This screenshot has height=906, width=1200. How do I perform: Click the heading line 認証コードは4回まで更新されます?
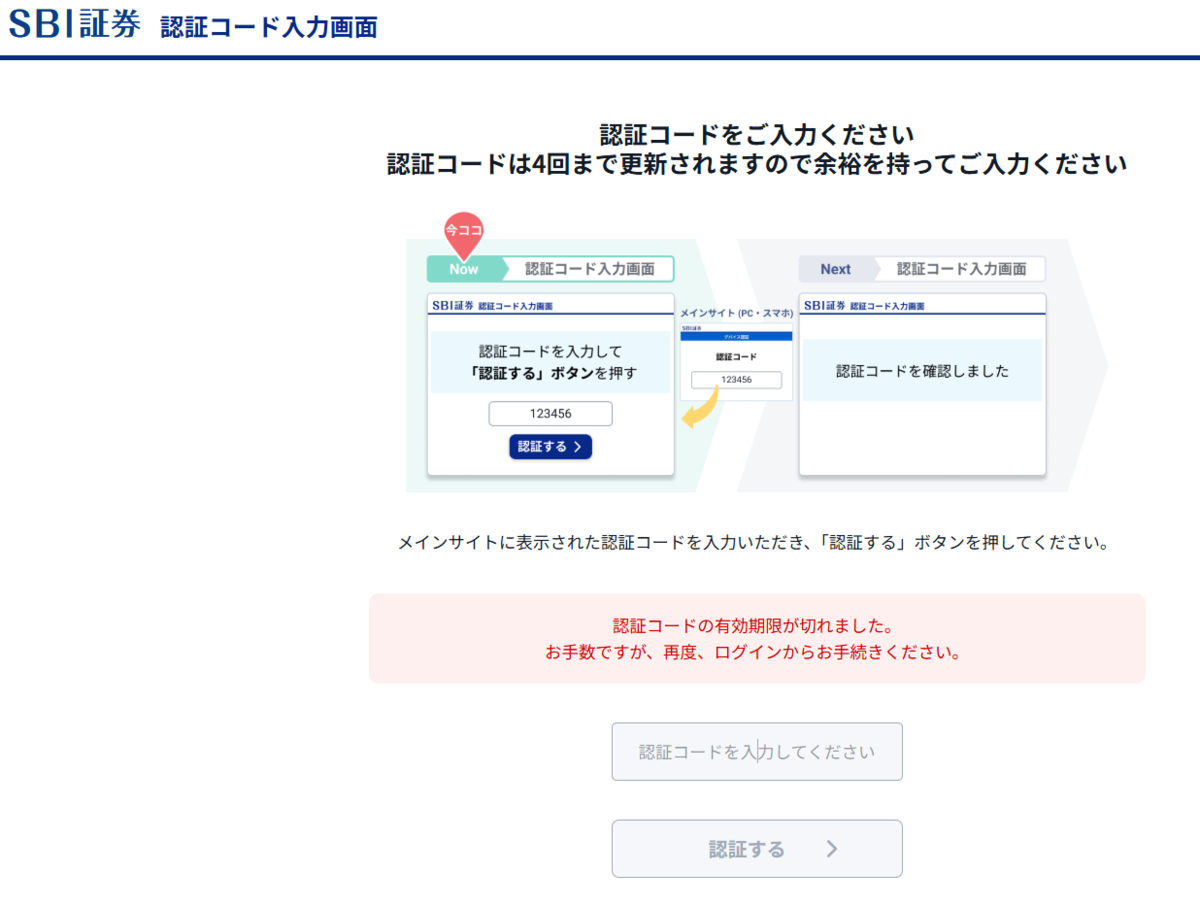(x=757, y=164)
